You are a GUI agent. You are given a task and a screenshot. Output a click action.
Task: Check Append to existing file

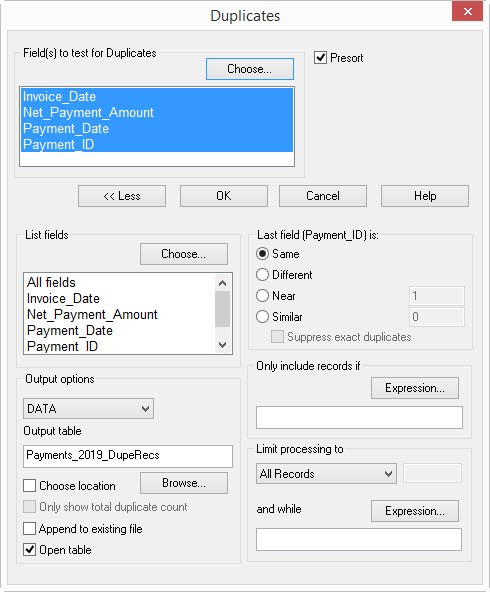pyautogui.click(x=29, y=529)
